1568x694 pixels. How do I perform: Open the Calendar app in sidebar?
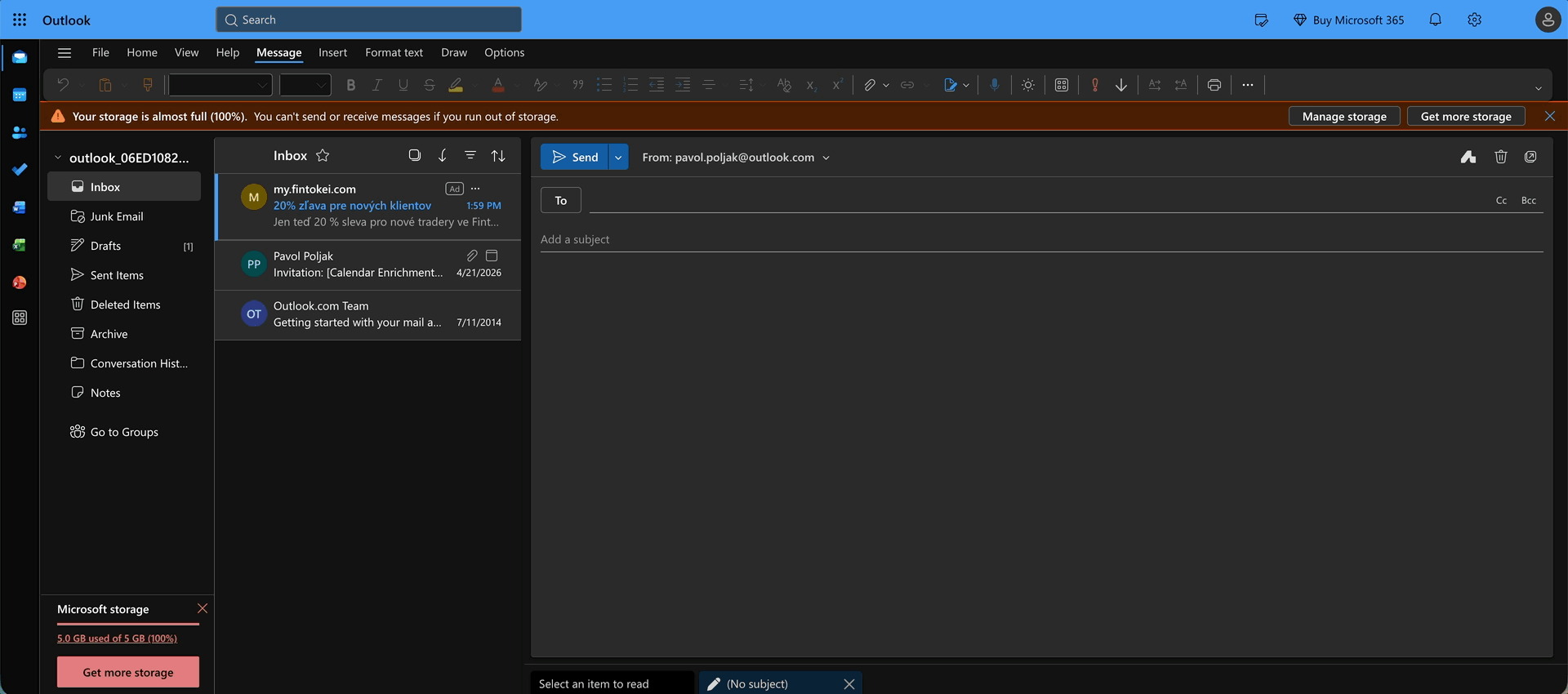[x=20, y=95]
